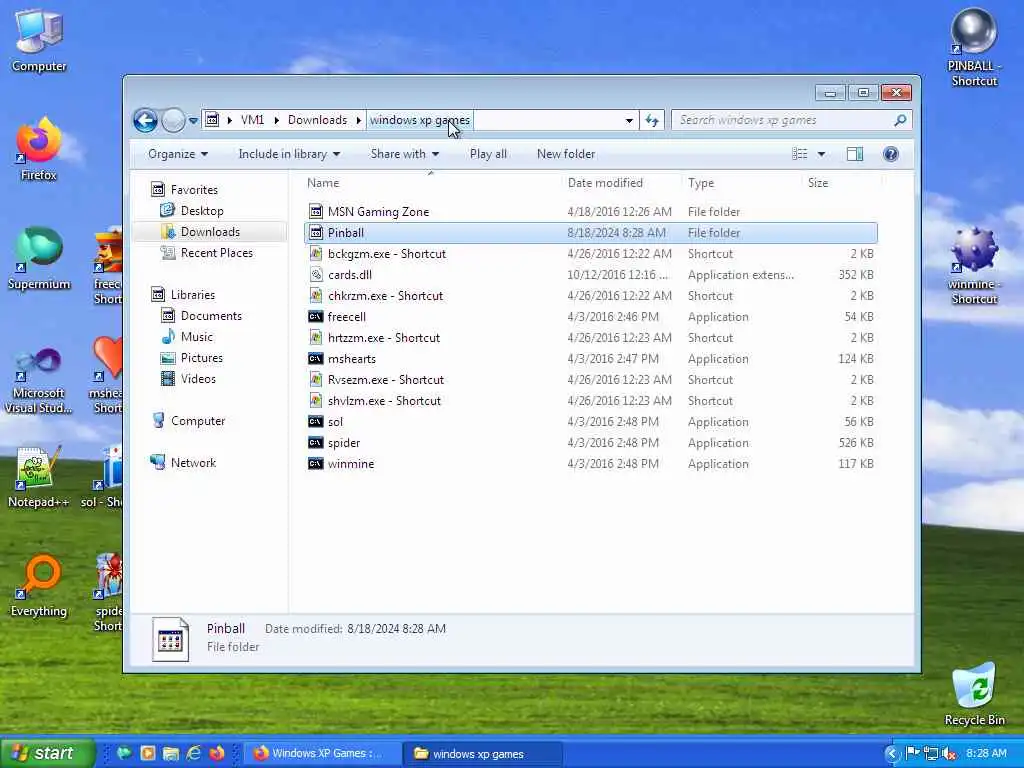Open the Start menu button
Image resolution: width=1024 pixels, height=768 pixels.
tap(47, 754)
